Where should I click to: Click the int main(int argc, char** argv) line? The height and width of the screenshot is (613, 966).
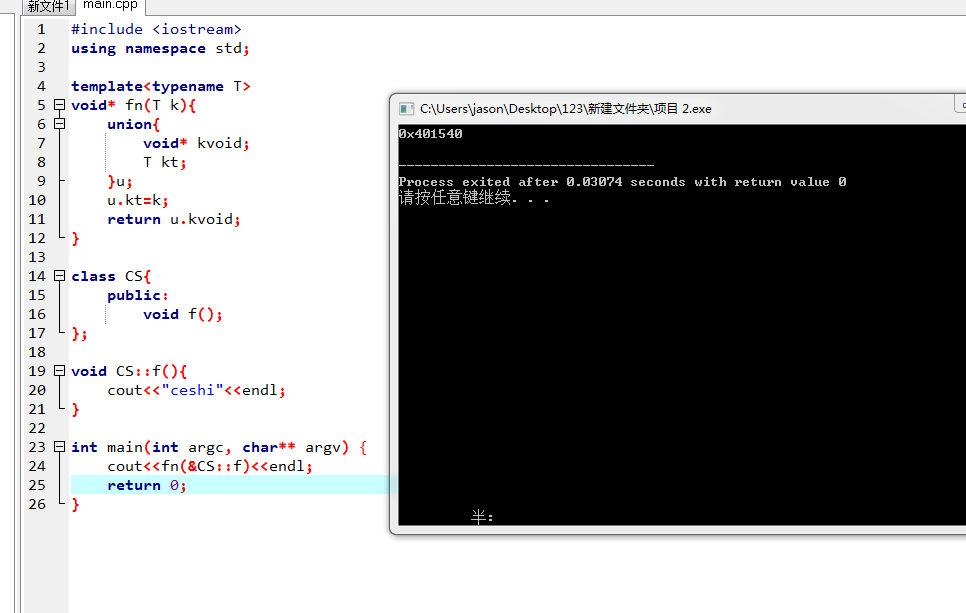(219, 447)
